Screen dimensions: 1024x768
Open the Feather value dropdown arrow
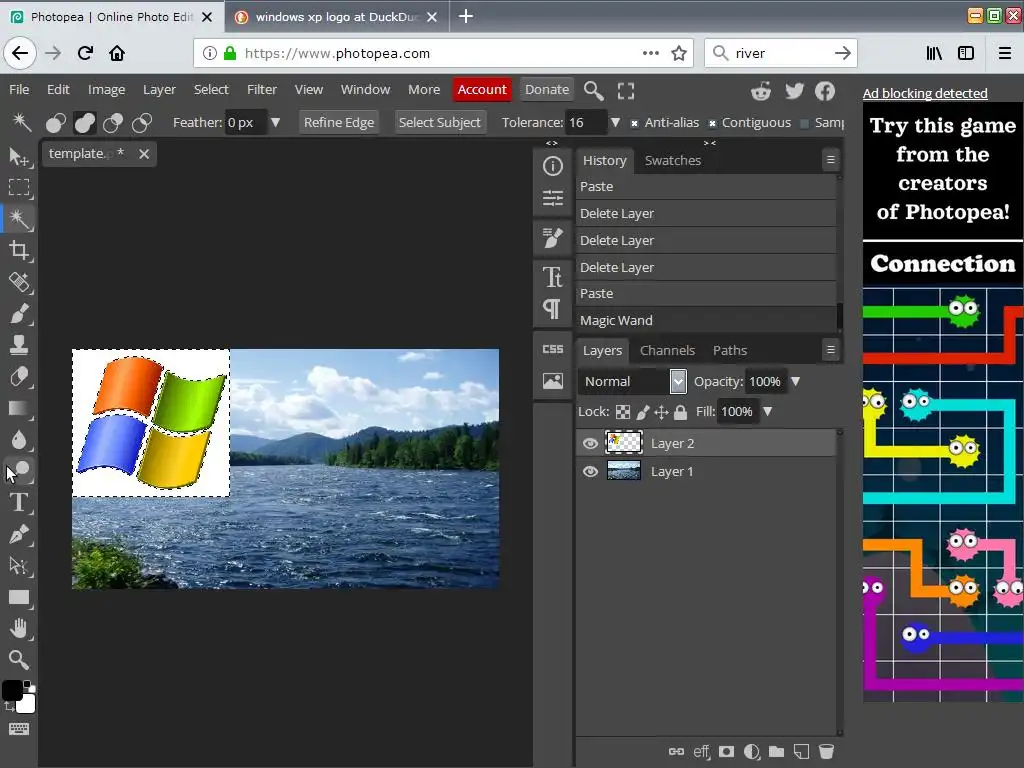[276, 122]
